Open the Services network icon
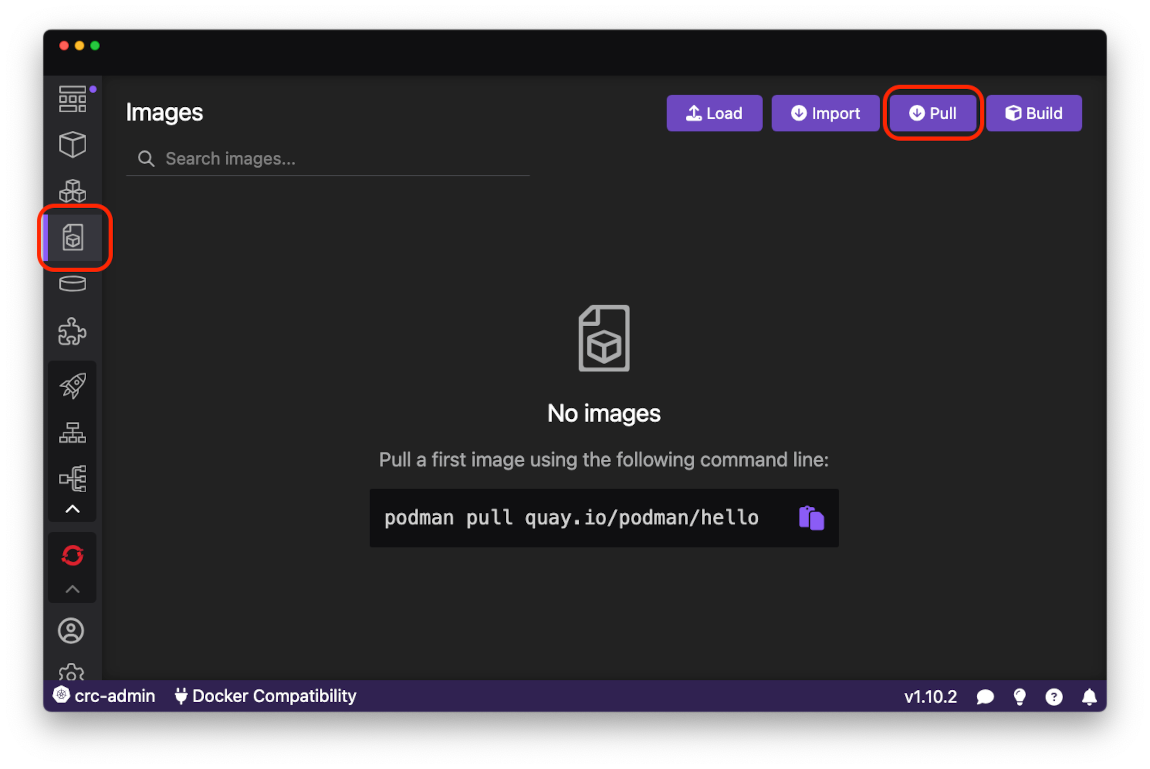 tap(72, 433)
